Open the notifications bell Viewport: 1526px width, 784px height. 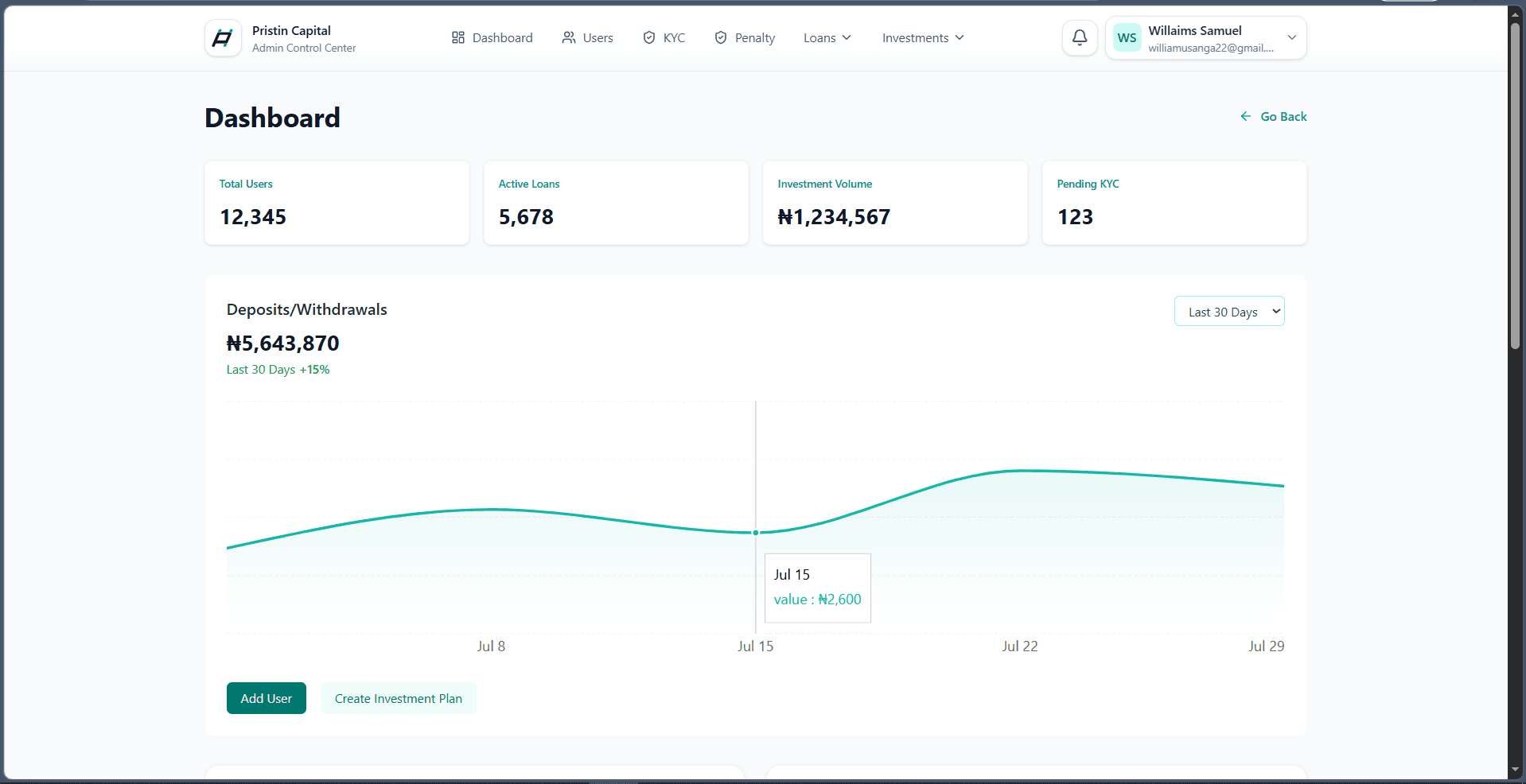point(1080,37)
